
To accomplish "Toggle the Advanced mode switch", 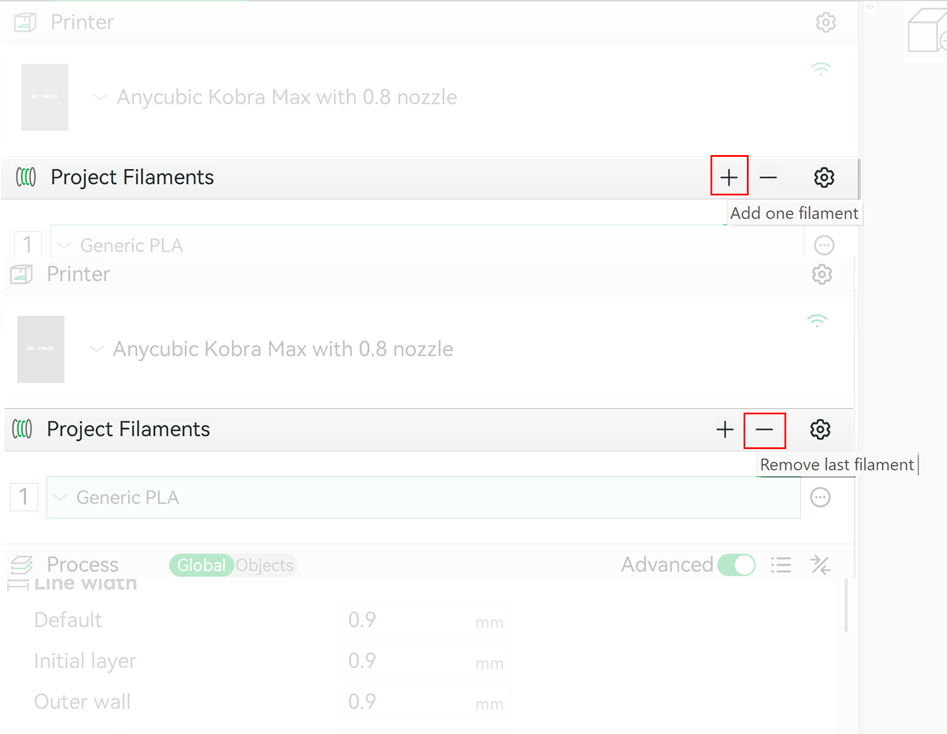I will tap(737, 565).
